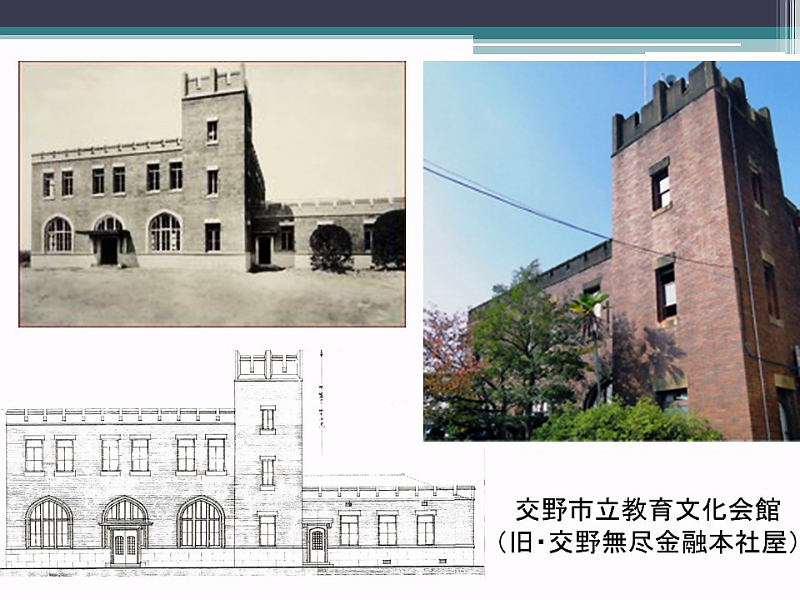This screenshot has height=600, width=800.
Task: Click the sepia historical building photograph
Action: (x=212, y=194)
